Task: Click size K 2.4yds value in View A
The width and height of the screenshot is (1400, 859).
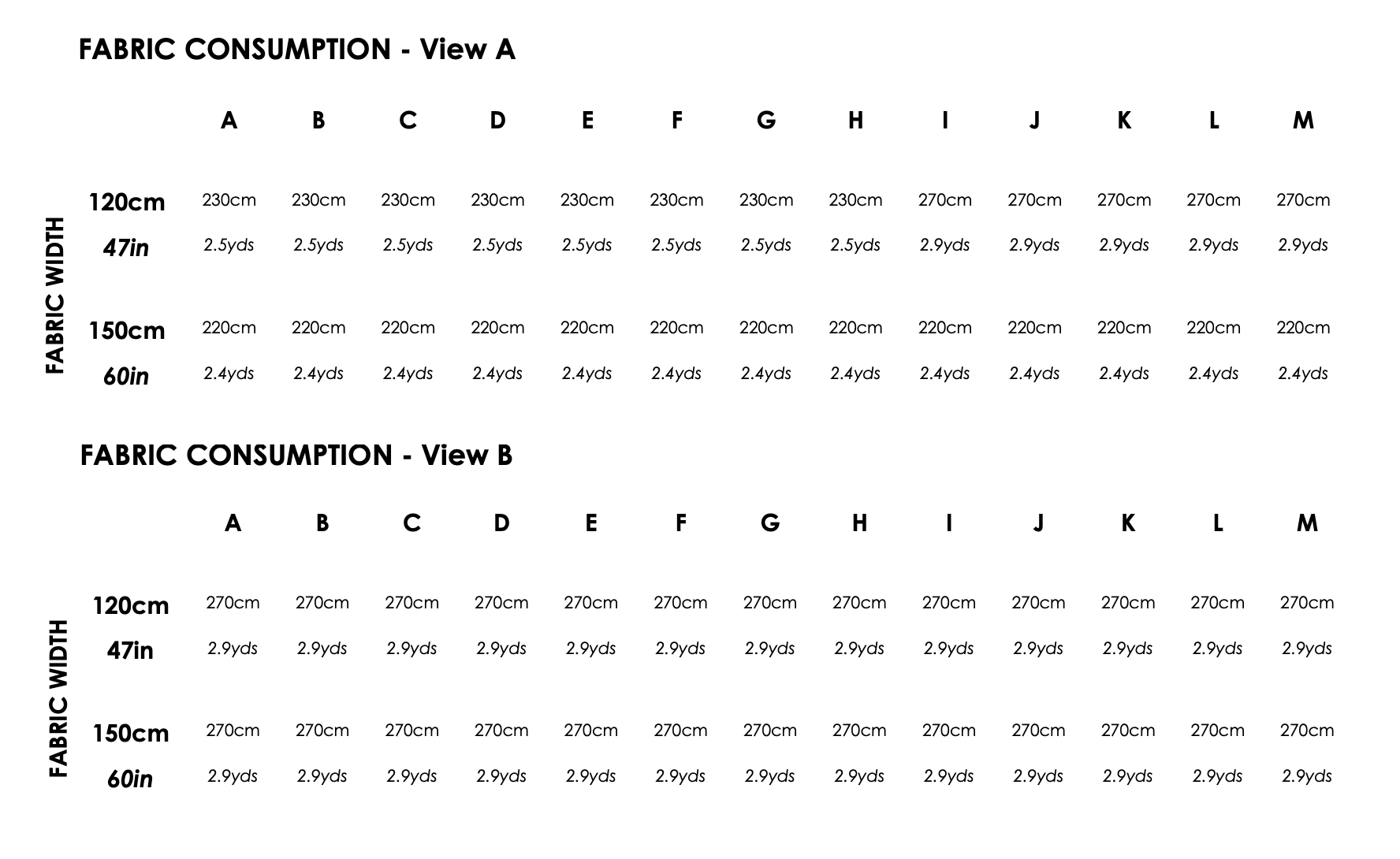Action: click(x=1124, y=374)
